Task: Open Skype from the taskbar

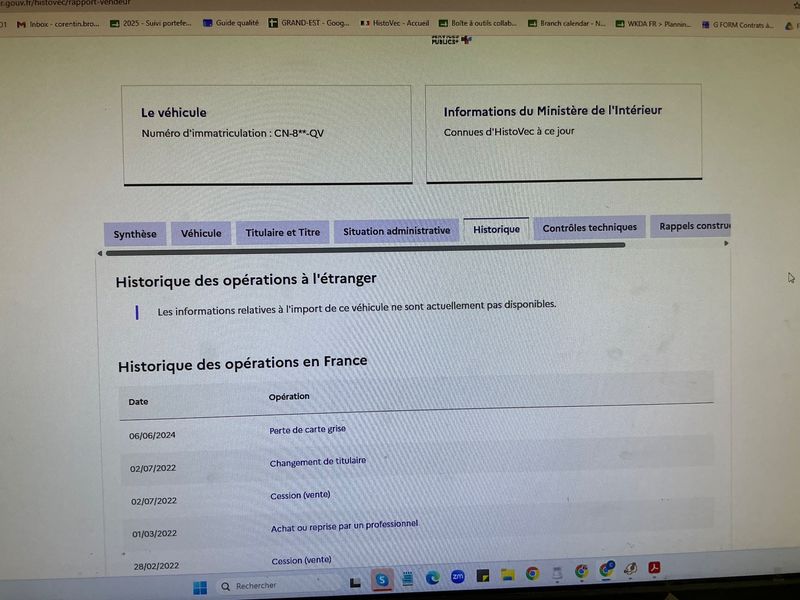Action: [382, 580]
